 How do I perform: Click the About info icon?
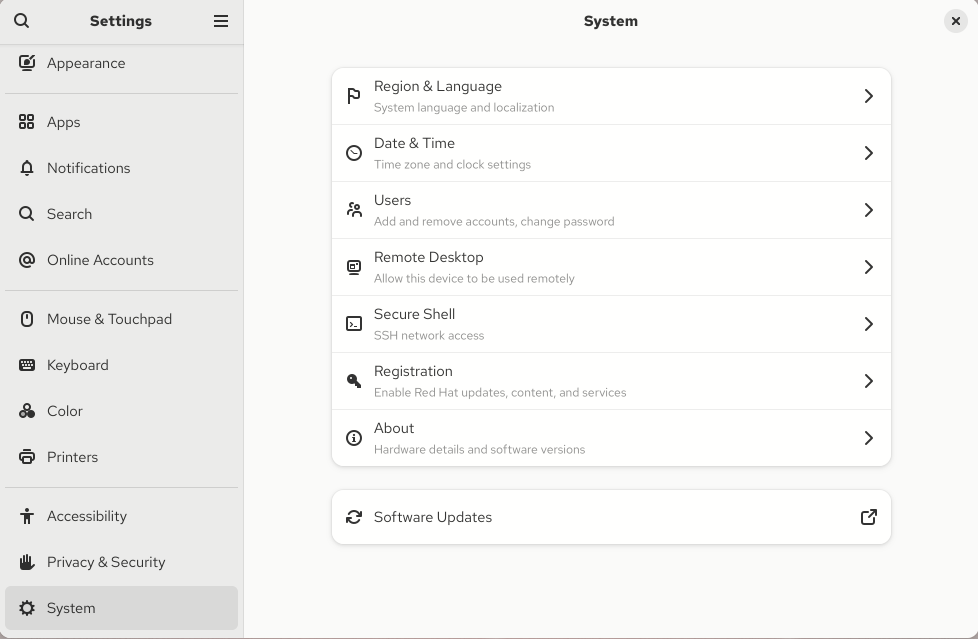(354, 438)
